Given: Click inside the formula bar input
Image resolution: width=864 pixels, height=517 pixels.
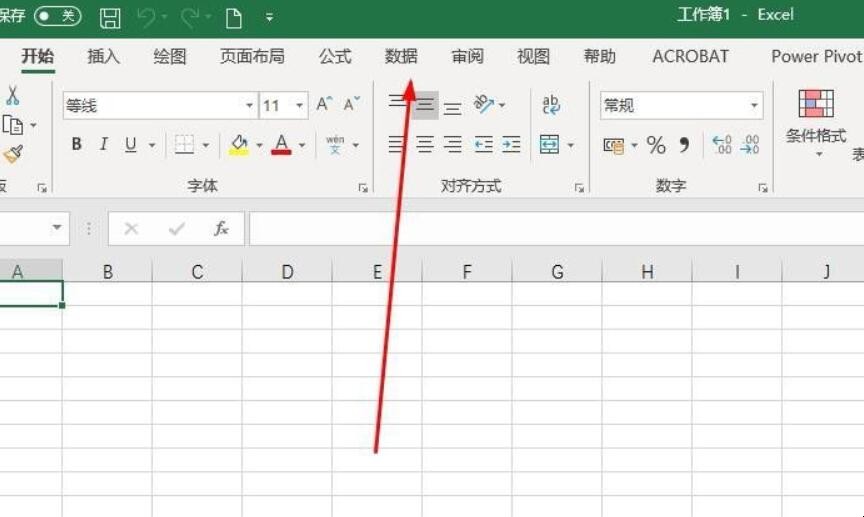Looking at the screenshot, I should click(557, 228).
